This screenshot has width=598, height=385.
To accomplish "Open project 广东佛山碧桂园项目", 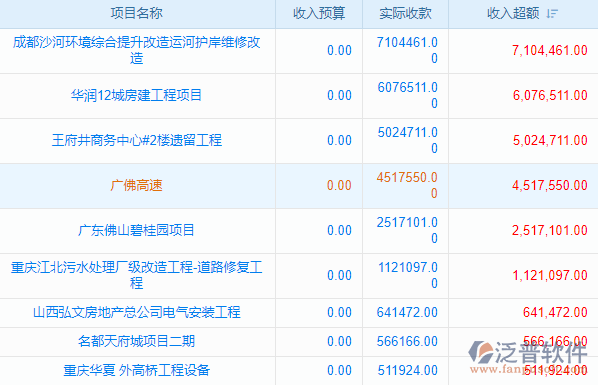I will tap(137, 230).
